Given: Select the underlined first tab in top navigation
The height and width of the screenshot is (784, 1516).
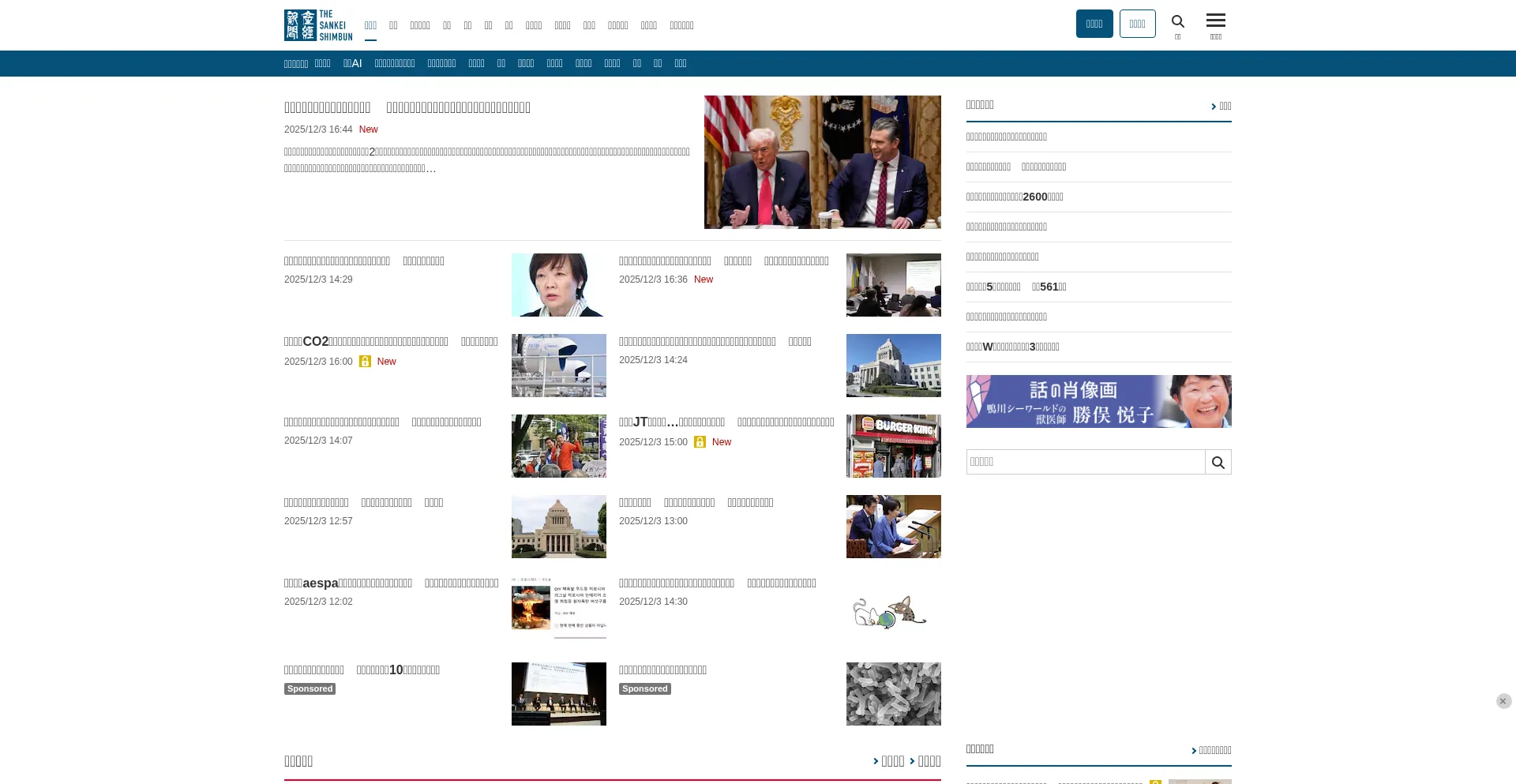Looking at the screenshot, I should pos(370,26).
